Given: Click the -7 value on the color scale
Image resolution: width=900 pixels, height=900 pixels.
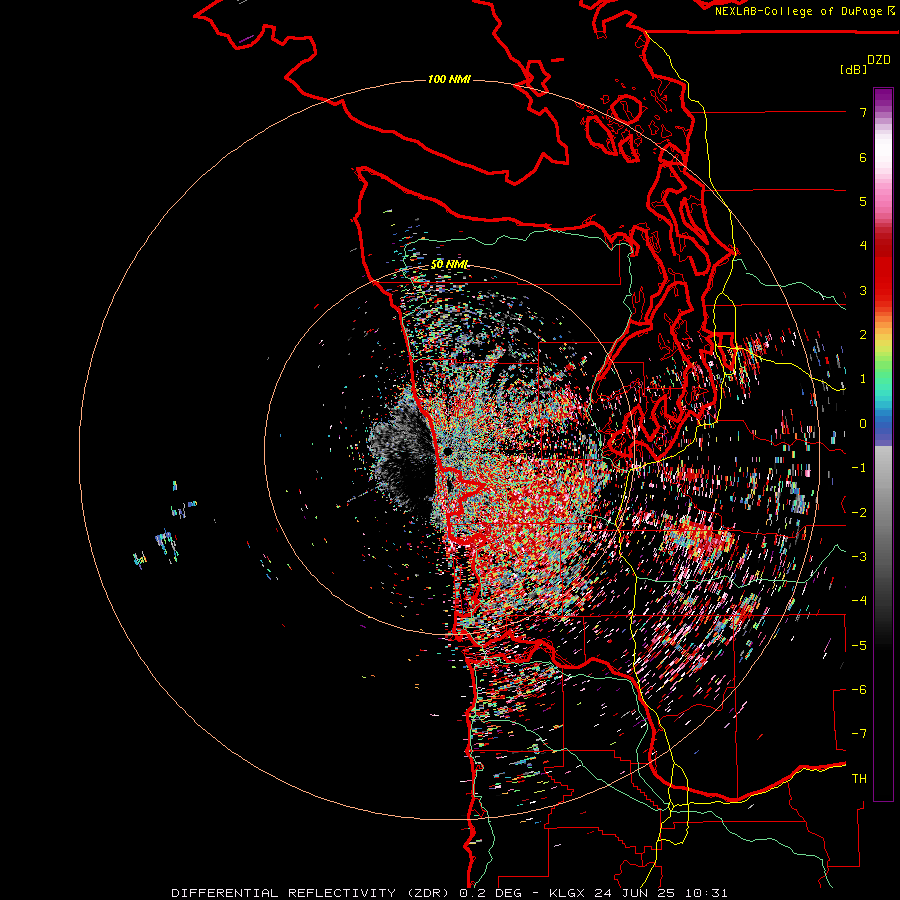Looking at the screenshot, I should (x=859, y=734).
